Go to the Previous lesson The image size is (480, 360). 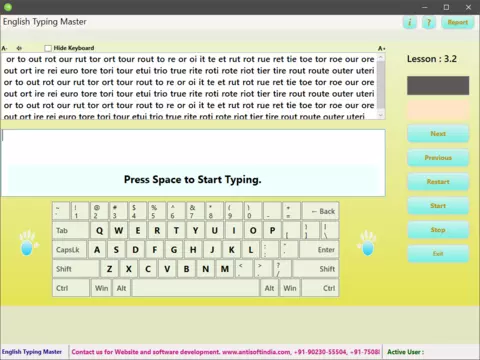(x=438, y=158)
